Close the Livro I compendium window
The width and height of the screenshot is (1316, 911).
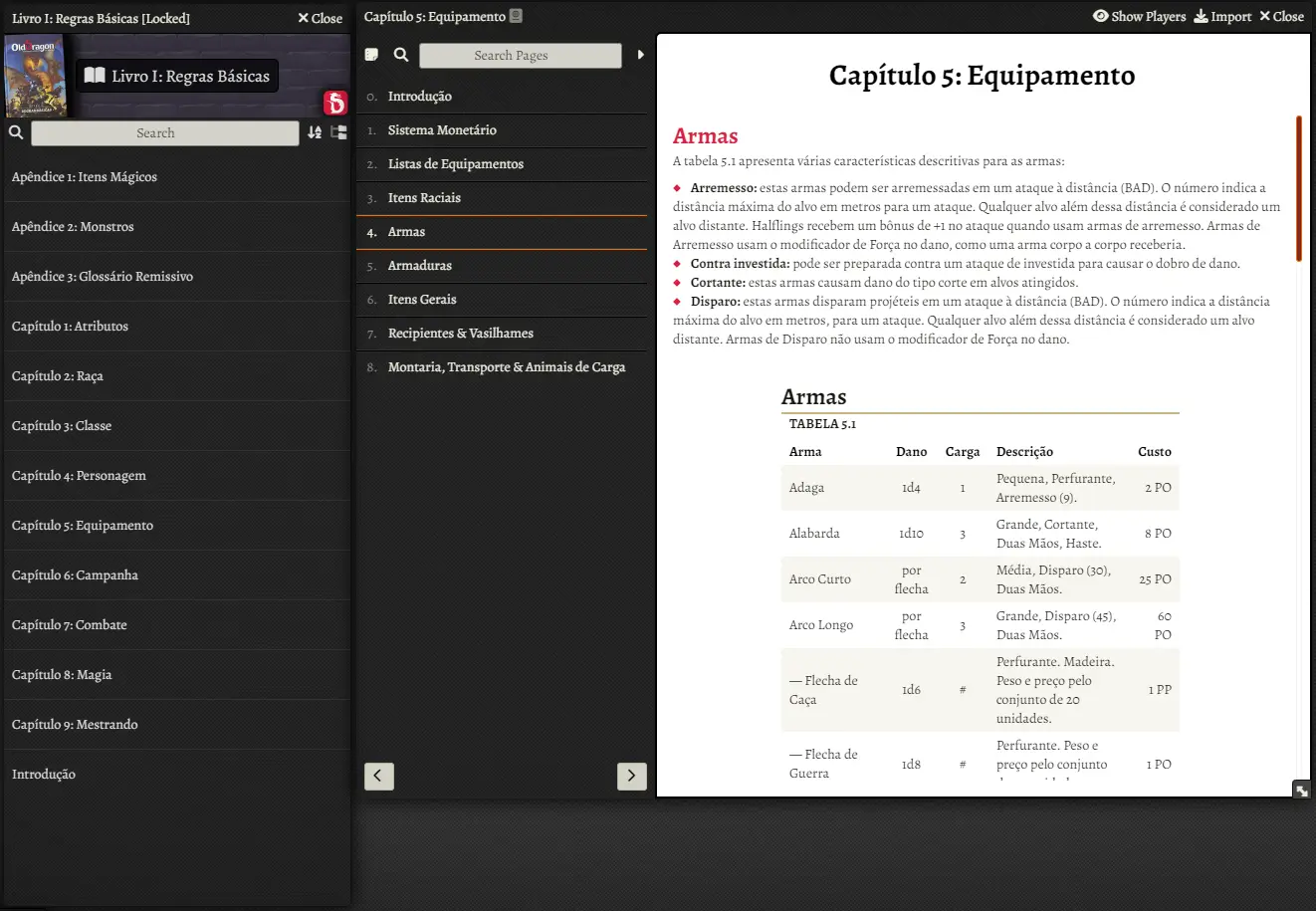[320, 18]
